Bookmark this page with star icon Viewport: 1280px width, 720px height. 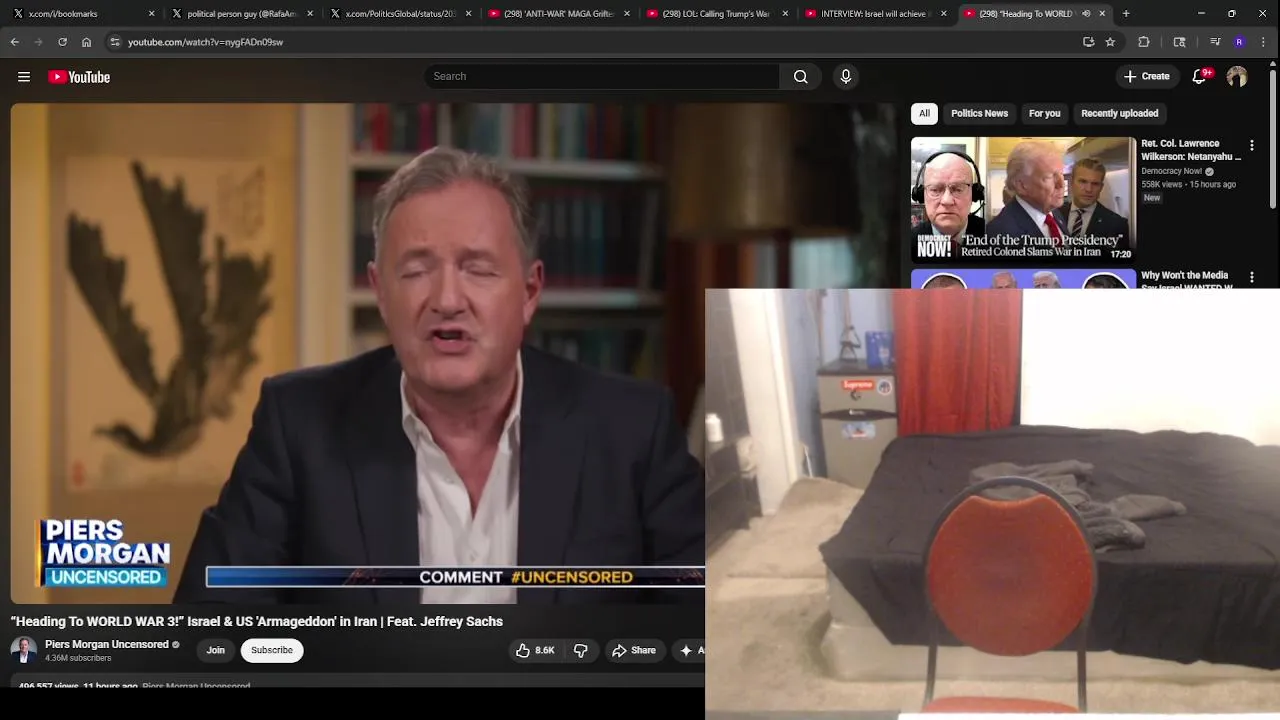point(1110,42)
